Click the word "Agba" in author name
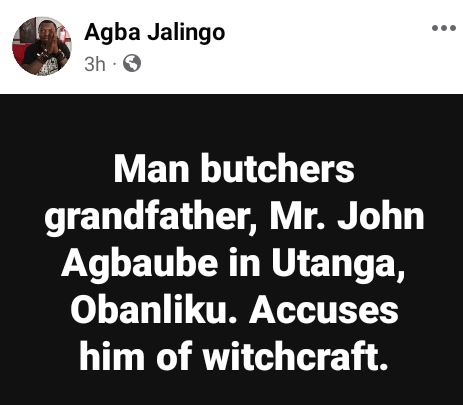Viewport: 463px width, 405px height. 112,34
